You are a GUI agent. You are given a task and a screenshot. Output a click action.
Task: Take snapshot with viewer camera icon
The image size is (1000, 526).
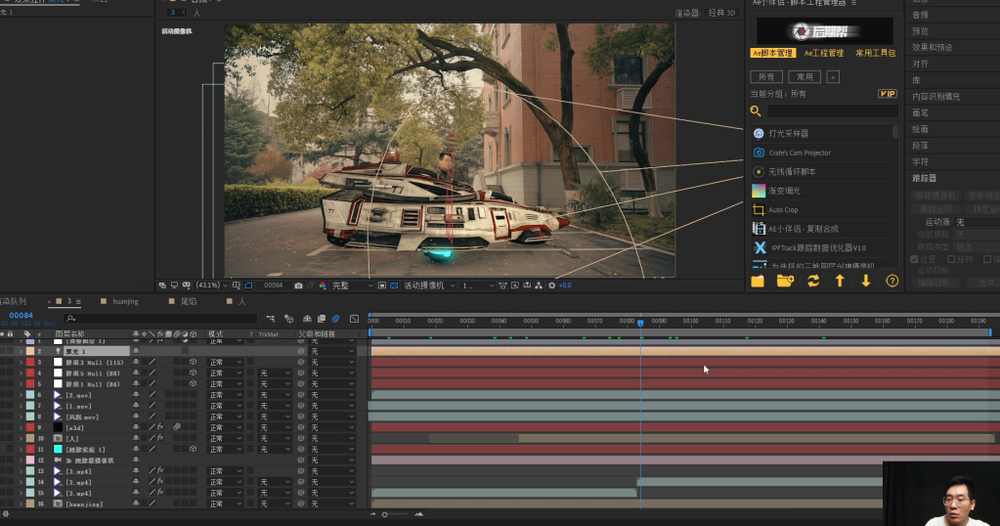point(298,286)
